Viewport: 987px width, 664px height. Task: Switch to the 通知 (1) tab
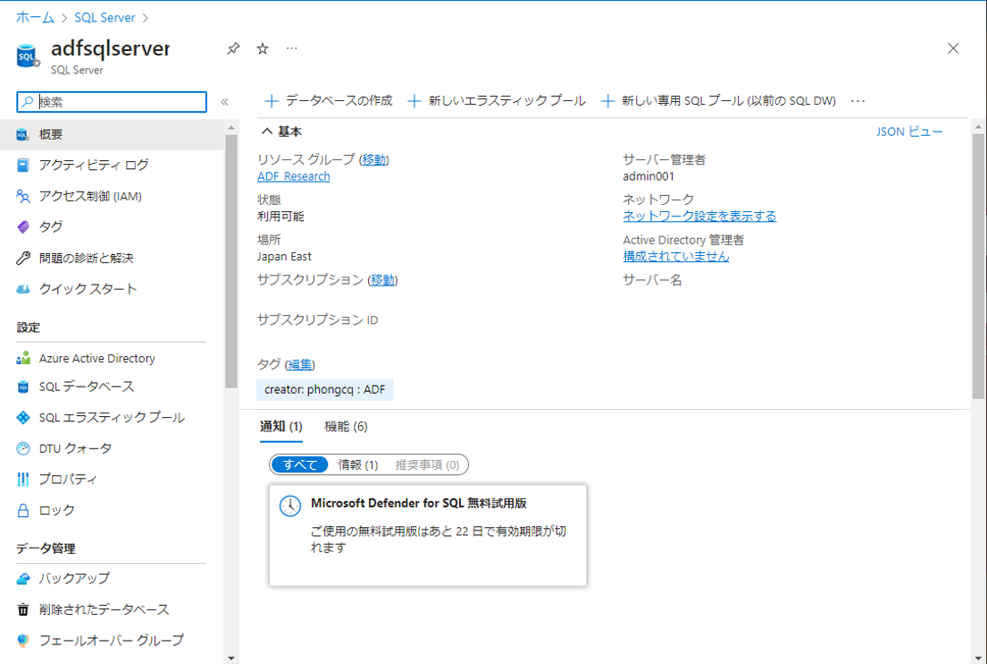(x=281, y=427)
